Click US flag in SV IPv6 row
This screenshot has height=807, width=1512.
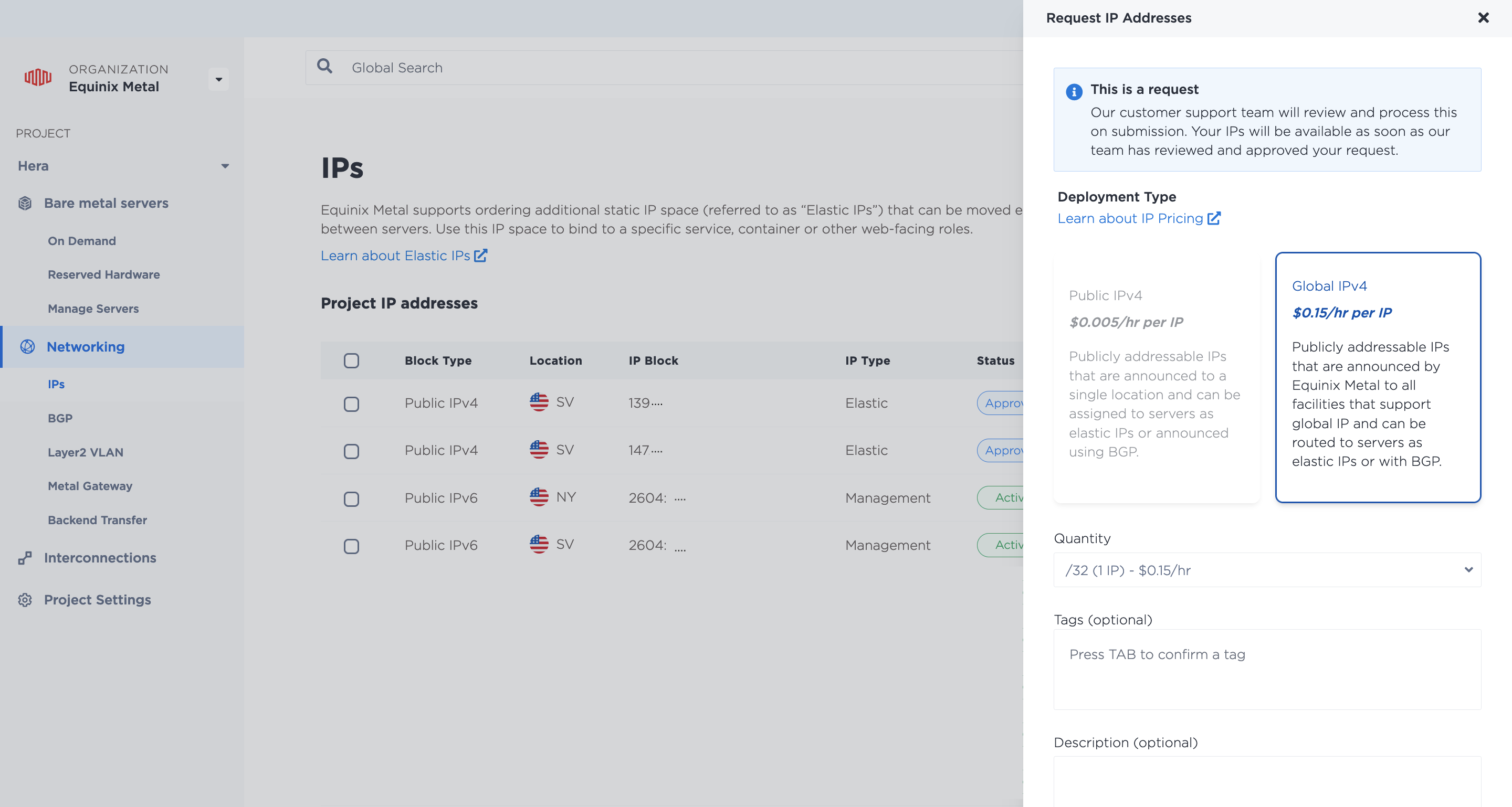539,544
